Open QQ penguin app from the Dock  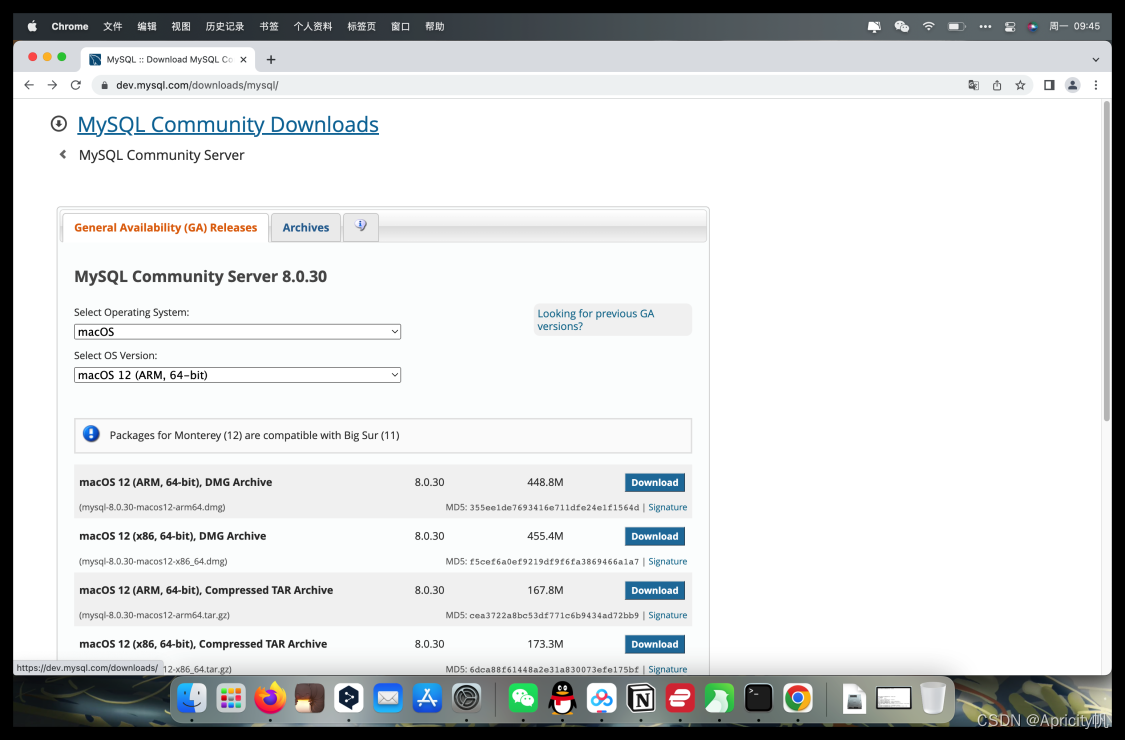tap(562, 698)
